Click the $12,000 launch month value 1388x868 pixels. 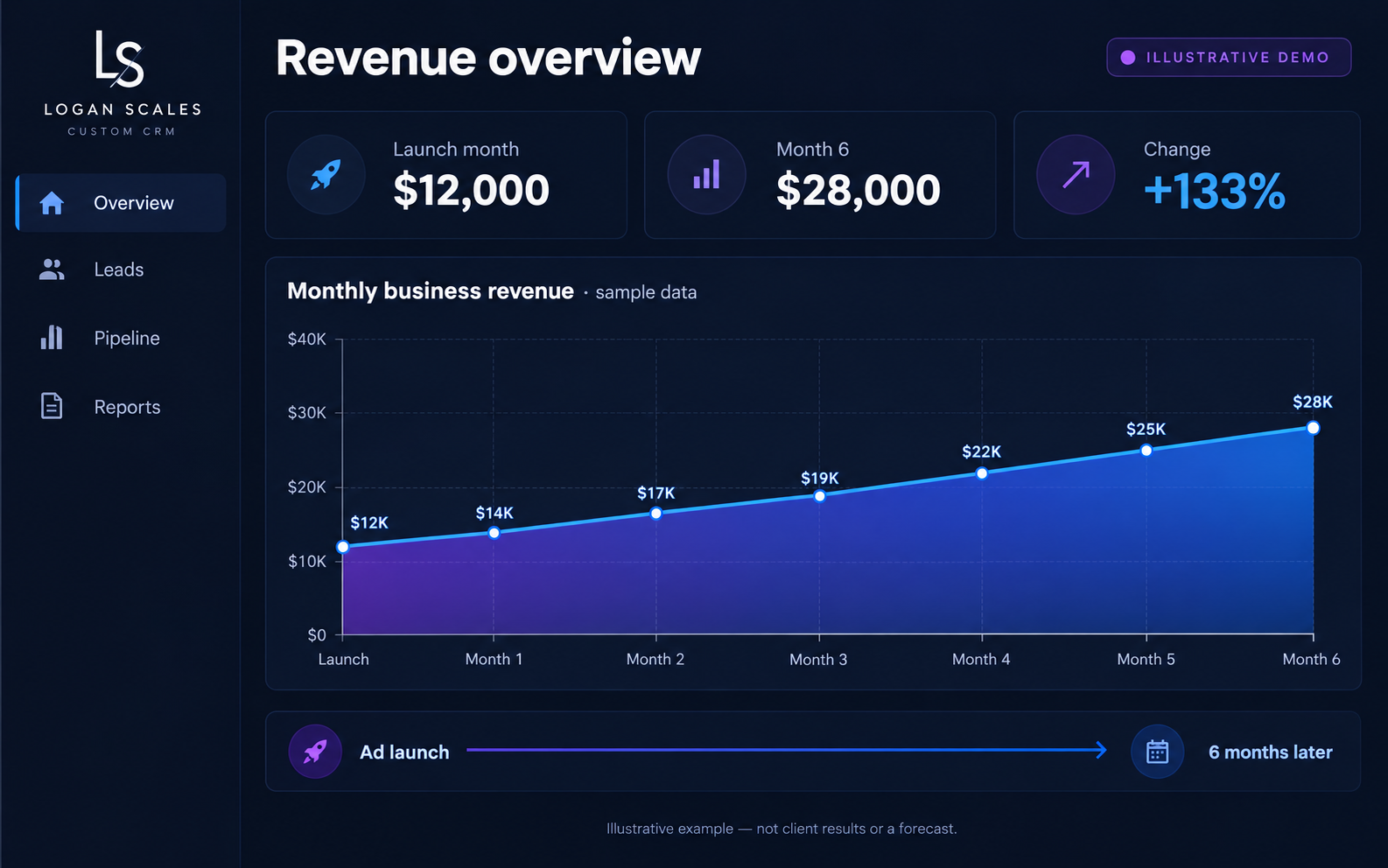[x=471, y=190]
